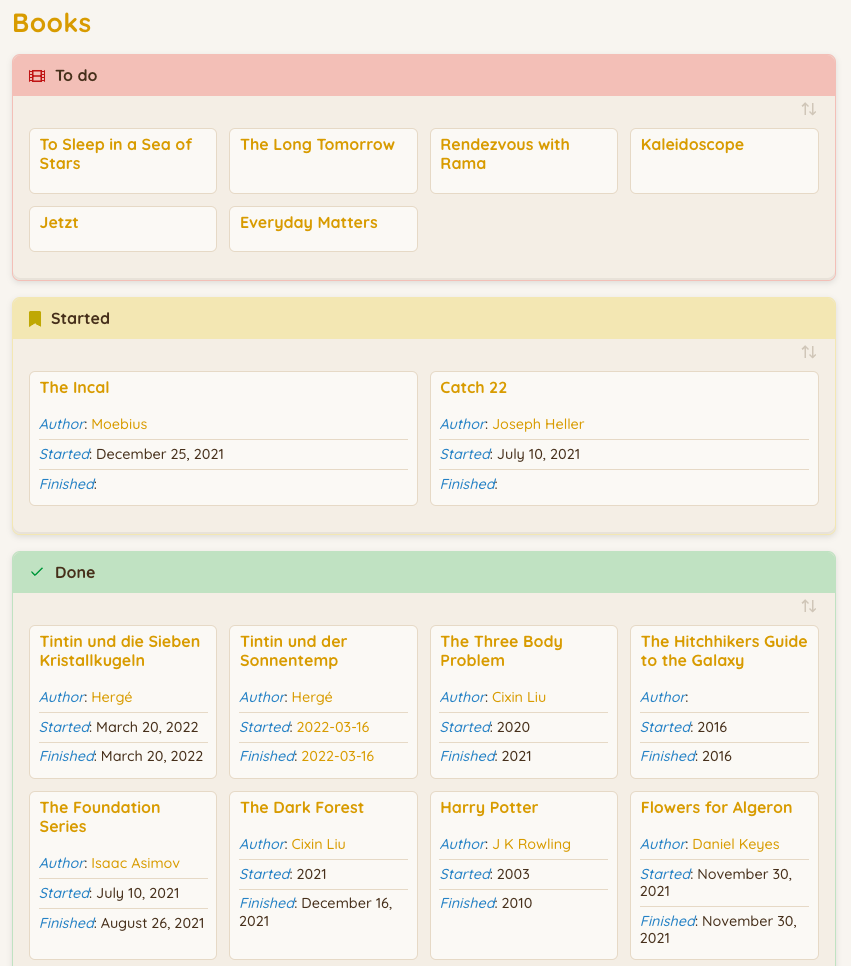
Task: Click the sort arrows in To do section
Action: point(808,109)
